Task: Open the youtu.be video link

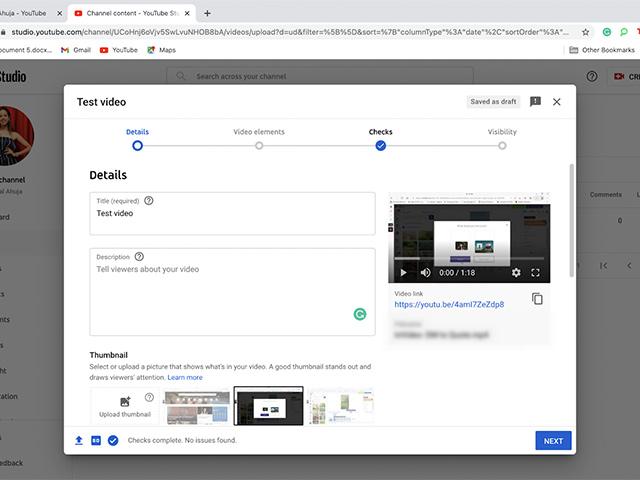Action: (x=449, y=304)
